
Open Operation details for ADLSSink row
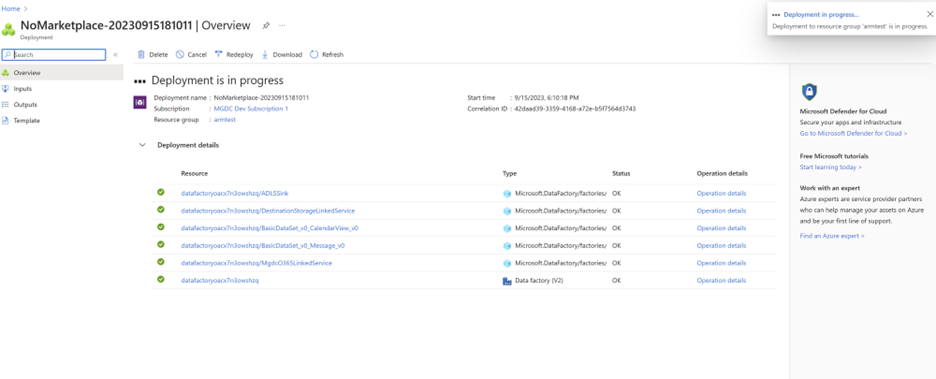721,193
